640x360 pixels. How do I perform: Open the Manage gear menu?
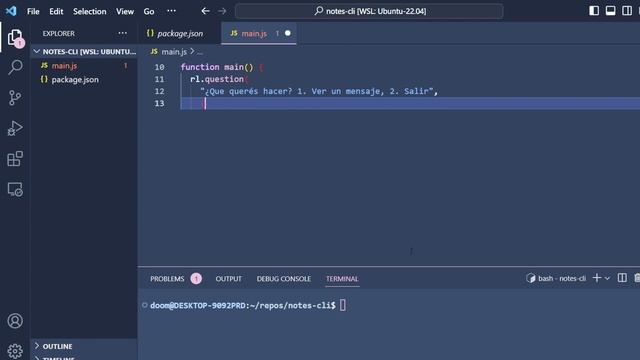coord(15,351)
